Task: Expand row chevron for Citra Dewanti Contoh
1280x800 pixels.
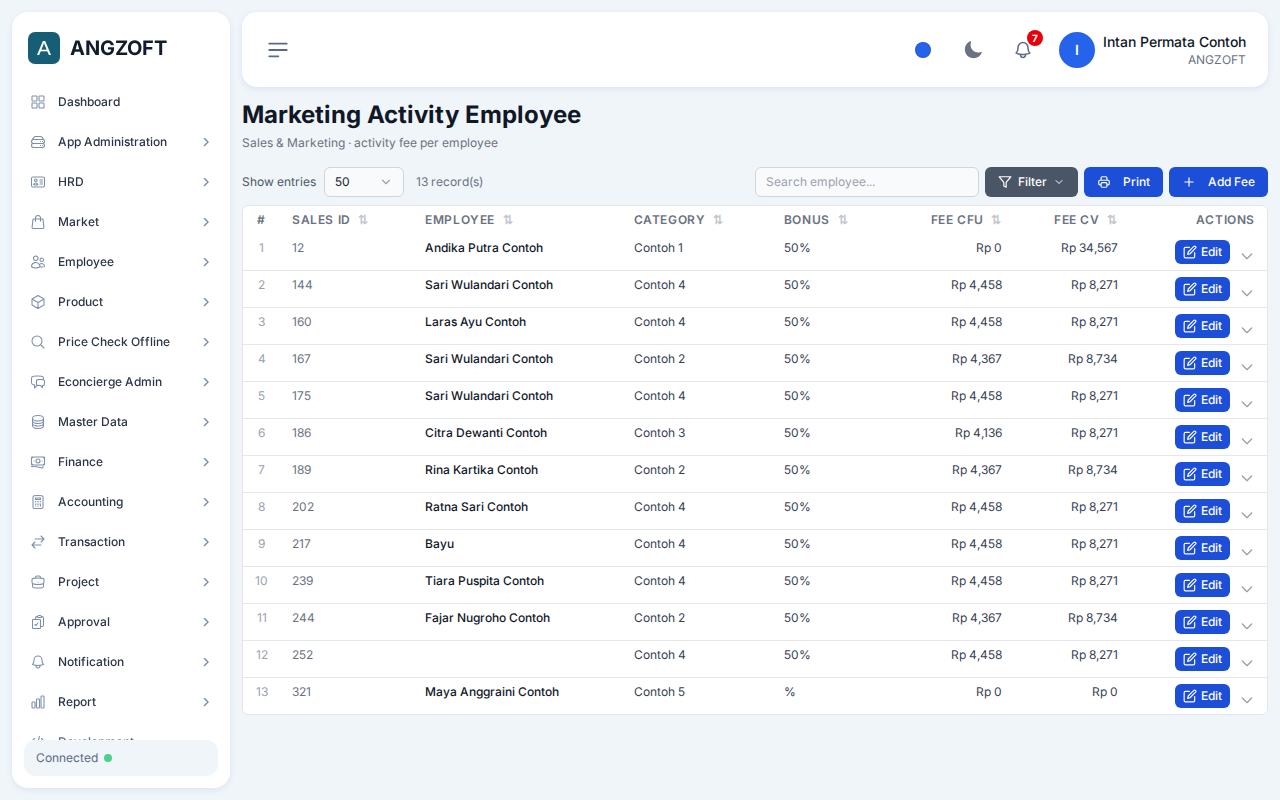Action: pyautogui.click(x=1247, y=441)
